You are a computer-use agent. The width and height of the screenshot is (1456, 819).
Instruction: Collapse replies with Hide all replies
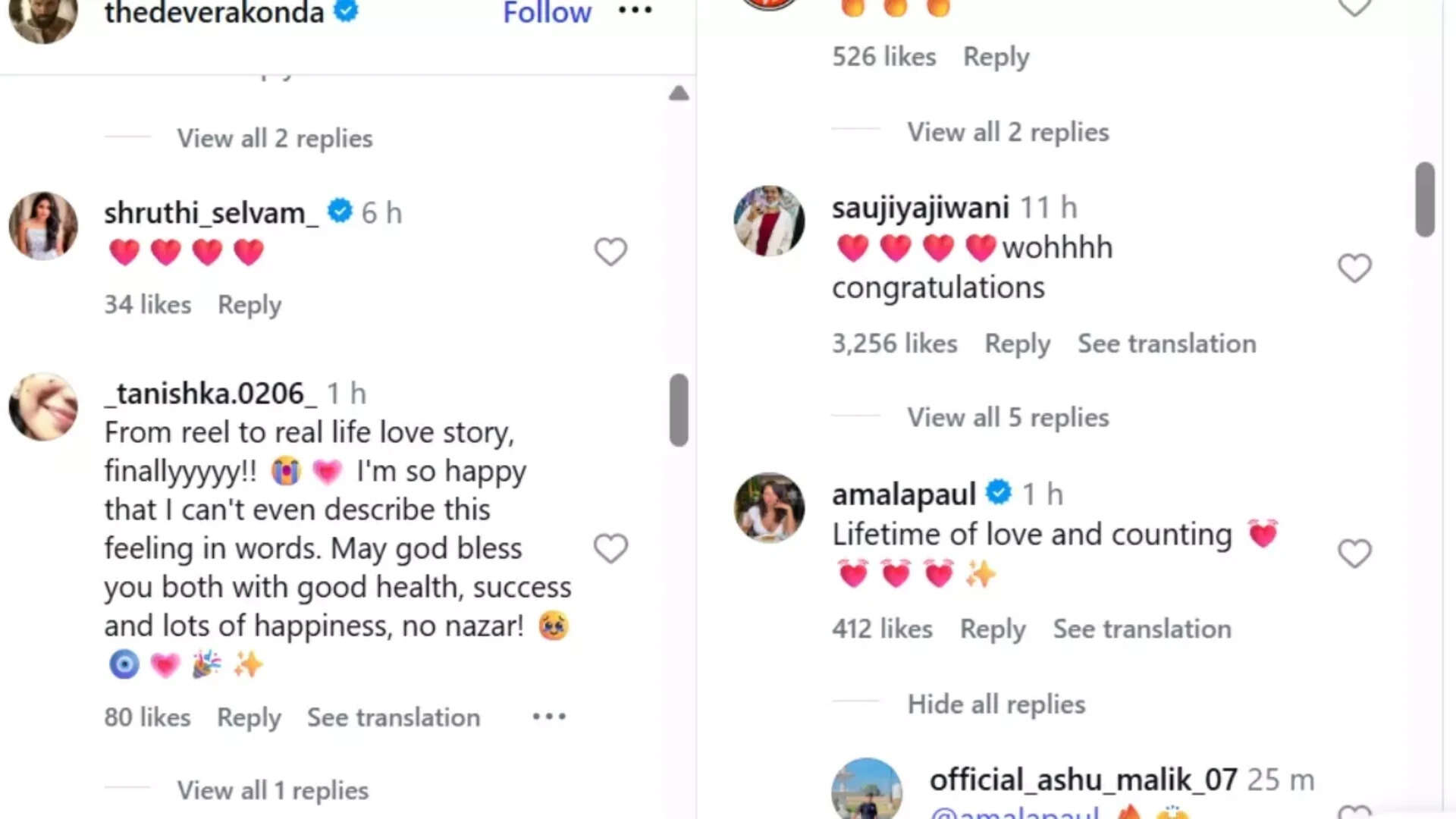click(x=996, y=704)
